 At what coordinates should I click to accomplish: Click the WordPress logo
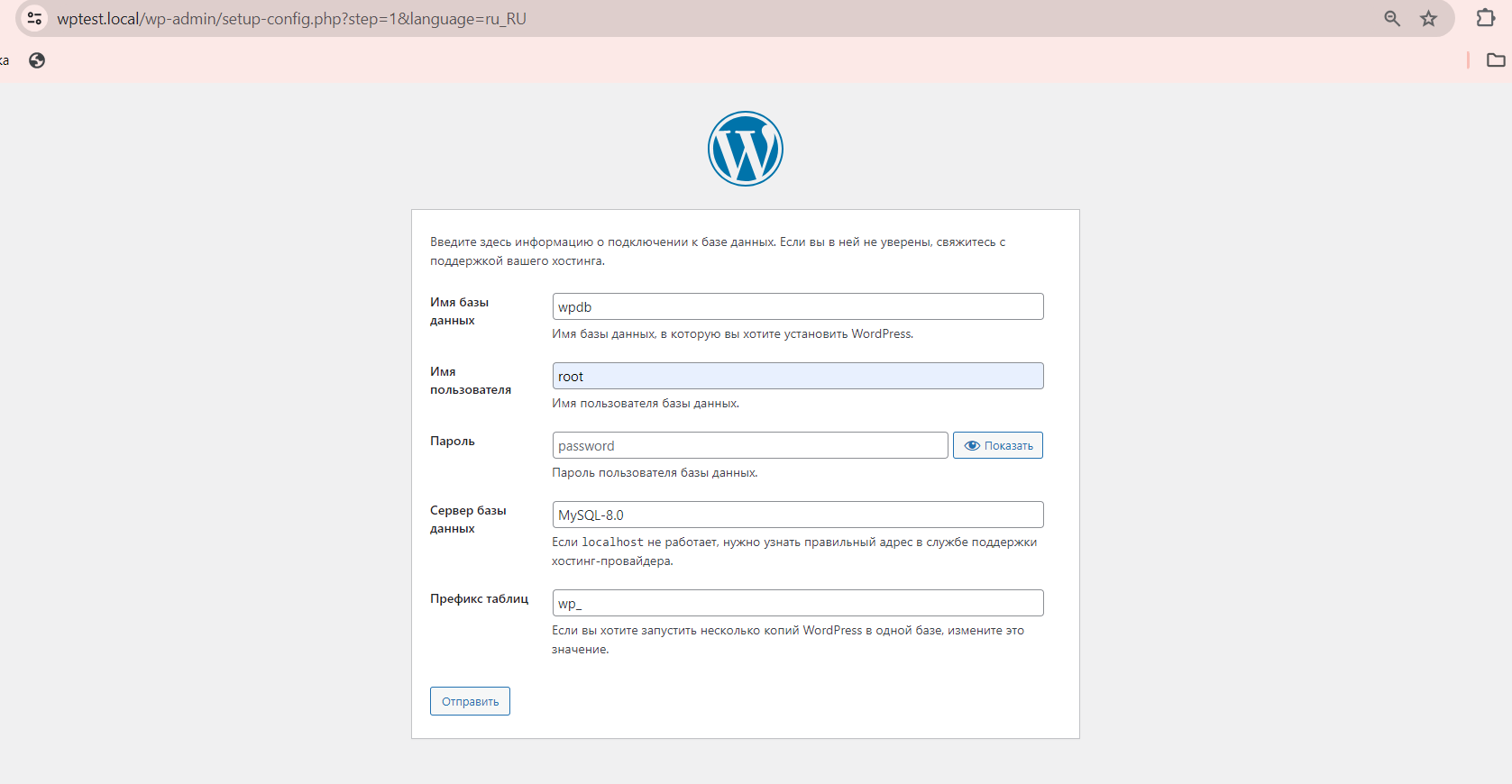746,149
